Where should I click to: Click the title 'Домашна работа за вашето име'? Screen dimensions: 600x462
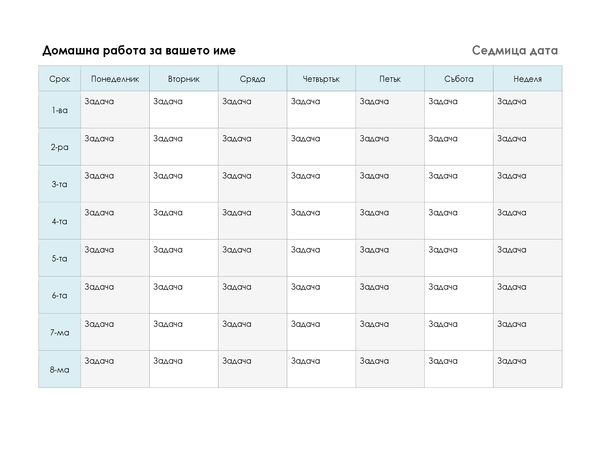pyautogui.click(x=139, y=50)
